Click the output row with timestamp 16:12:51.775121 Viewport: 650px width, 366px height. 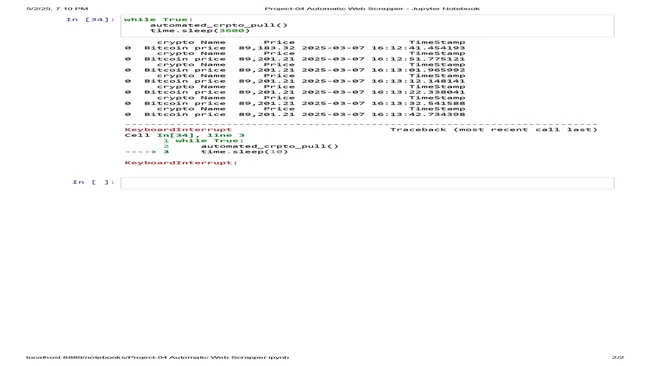pyautogui.click(x=295, y=59)
